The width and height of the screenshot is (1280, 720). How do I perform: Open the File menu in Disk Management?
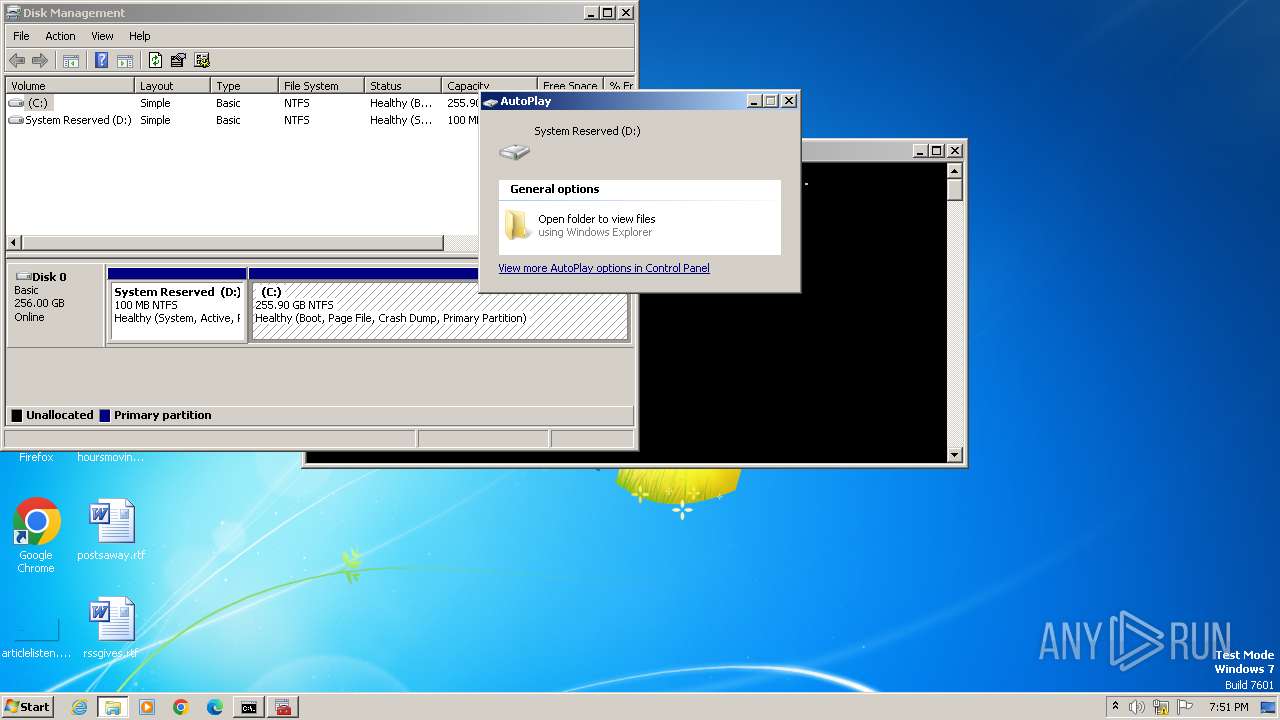(21, 36)
